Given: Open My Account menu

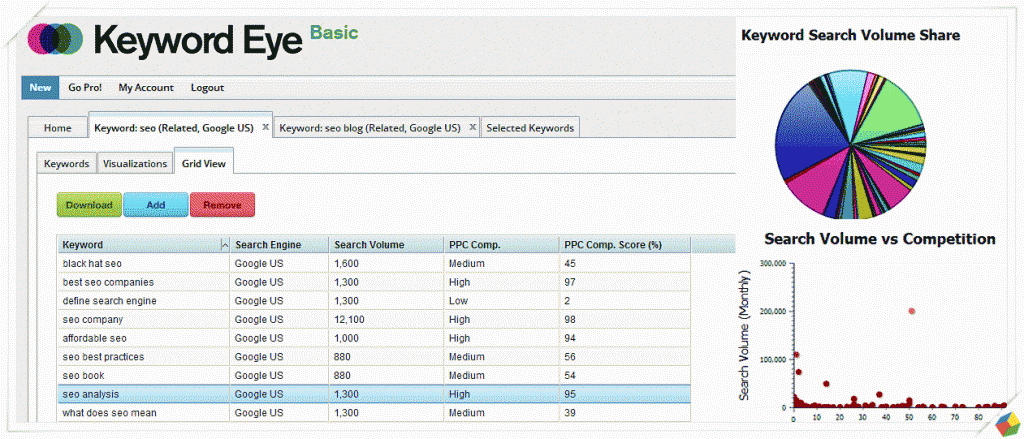Looking at the screenshot, I should [146, 88].
